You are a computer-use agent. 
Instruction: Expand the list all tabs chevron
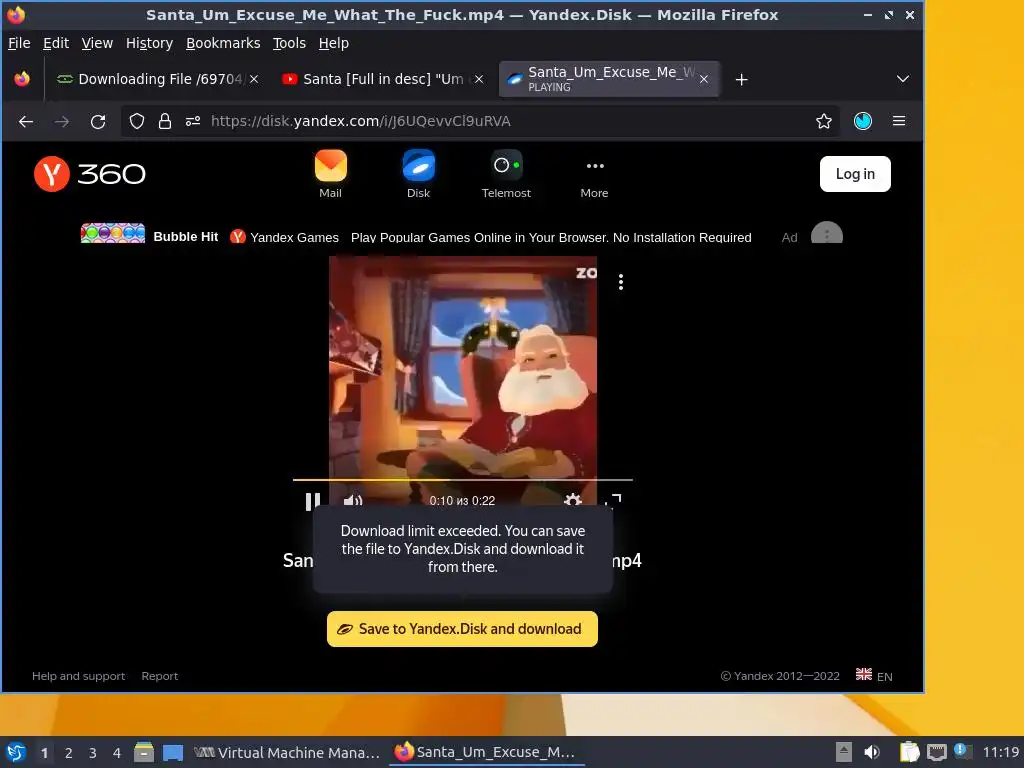[903, 79]
